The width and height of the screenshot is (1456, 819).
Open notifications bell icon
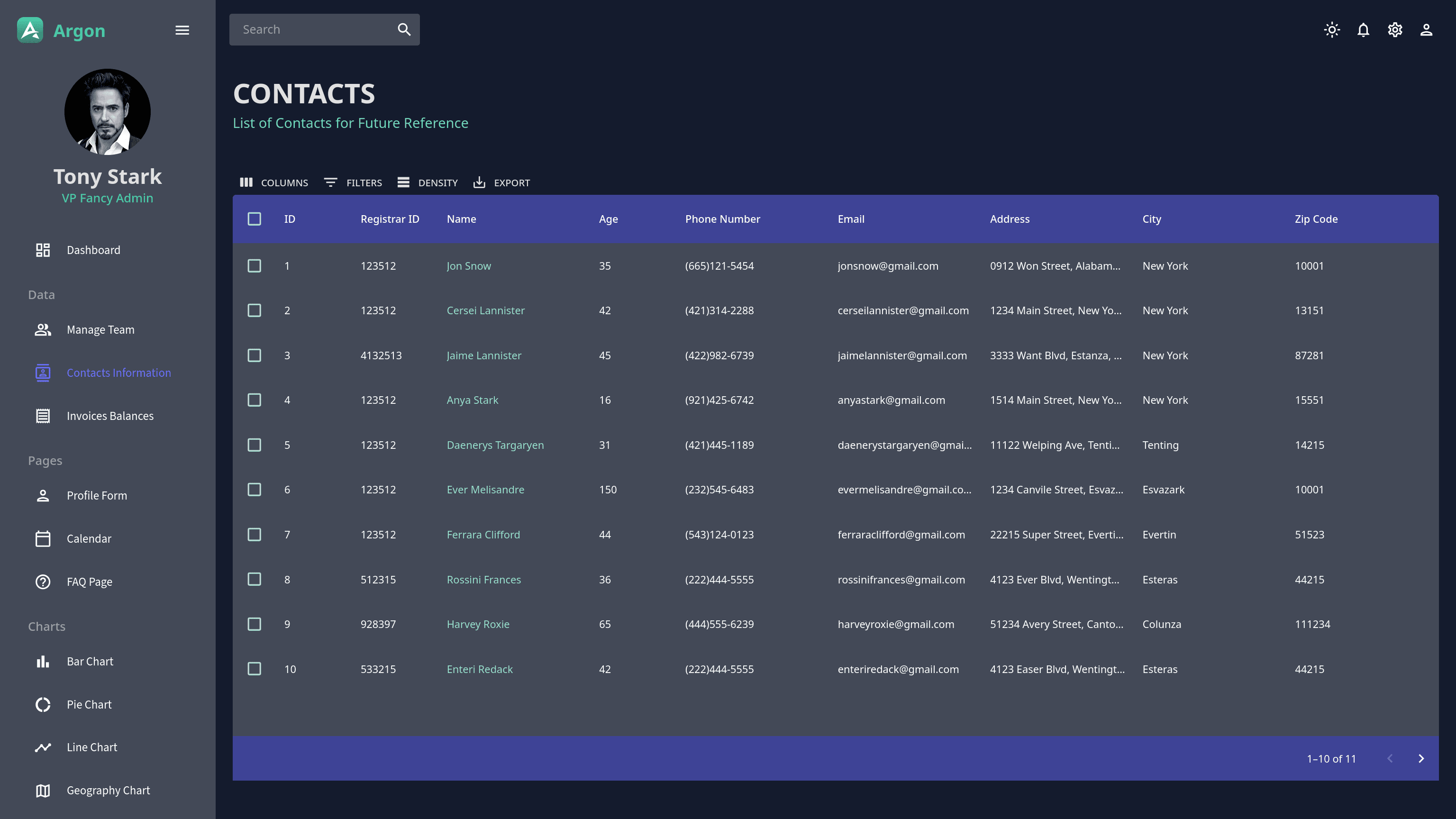1363,29
